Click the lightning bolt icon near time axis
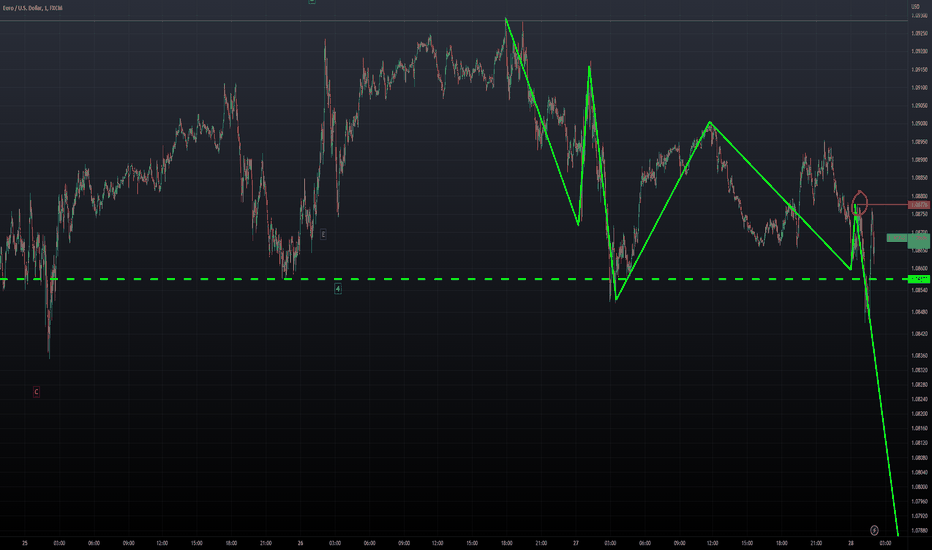Screen dimensions: 932x550 coord(874,530)
